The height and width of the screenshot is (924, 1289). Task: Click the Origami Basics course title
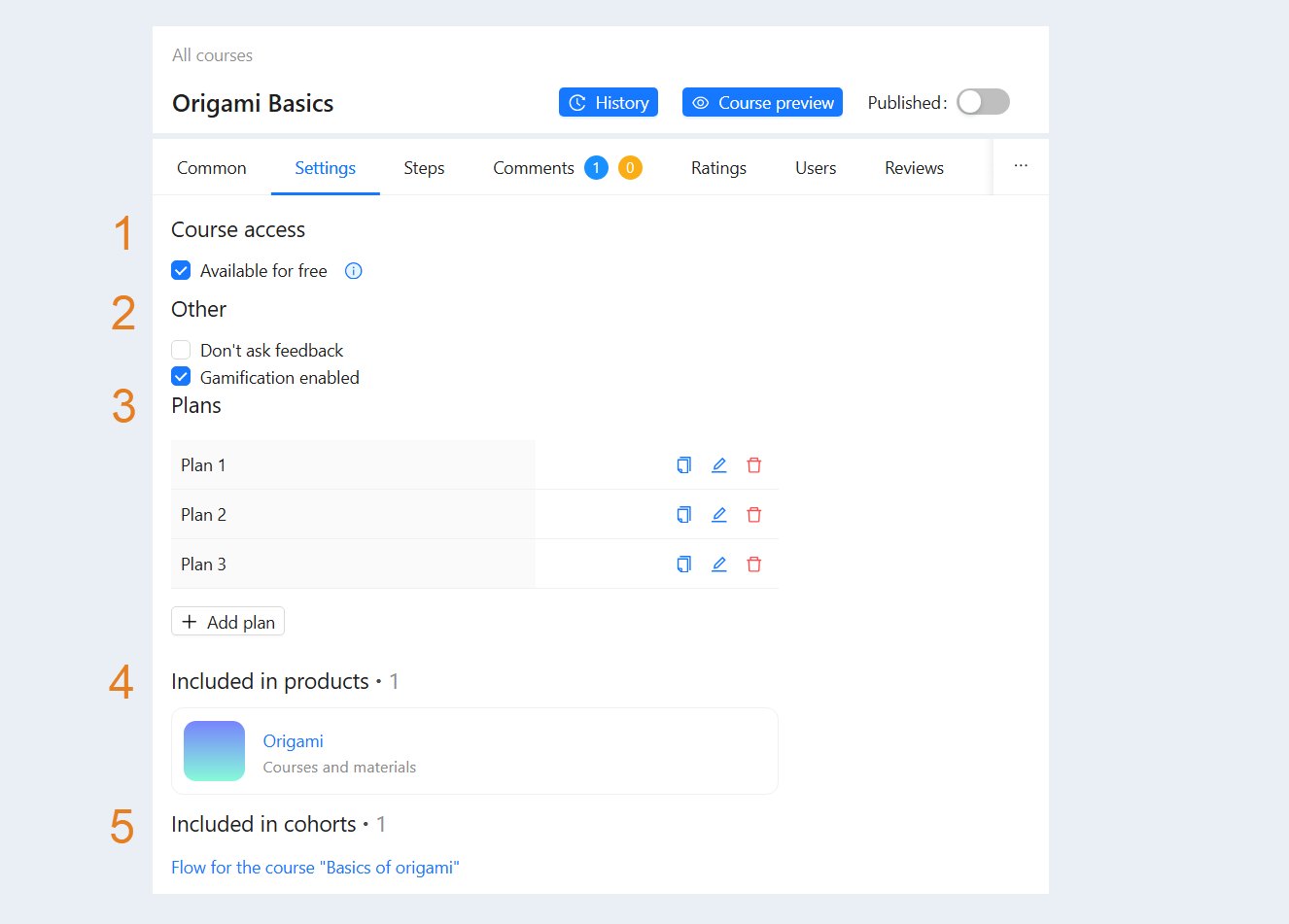pyautogui.click(x=253, y=103)
